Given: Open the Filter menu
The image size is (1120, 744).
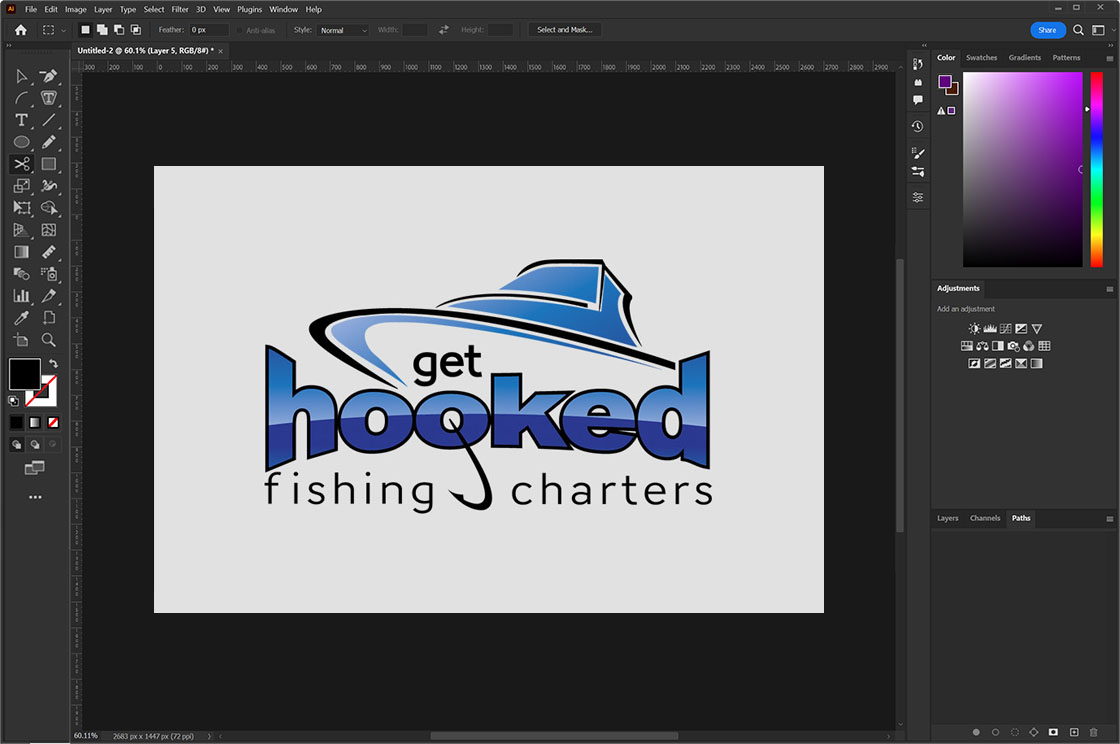Looking at the screenshot, I should 180,9.
